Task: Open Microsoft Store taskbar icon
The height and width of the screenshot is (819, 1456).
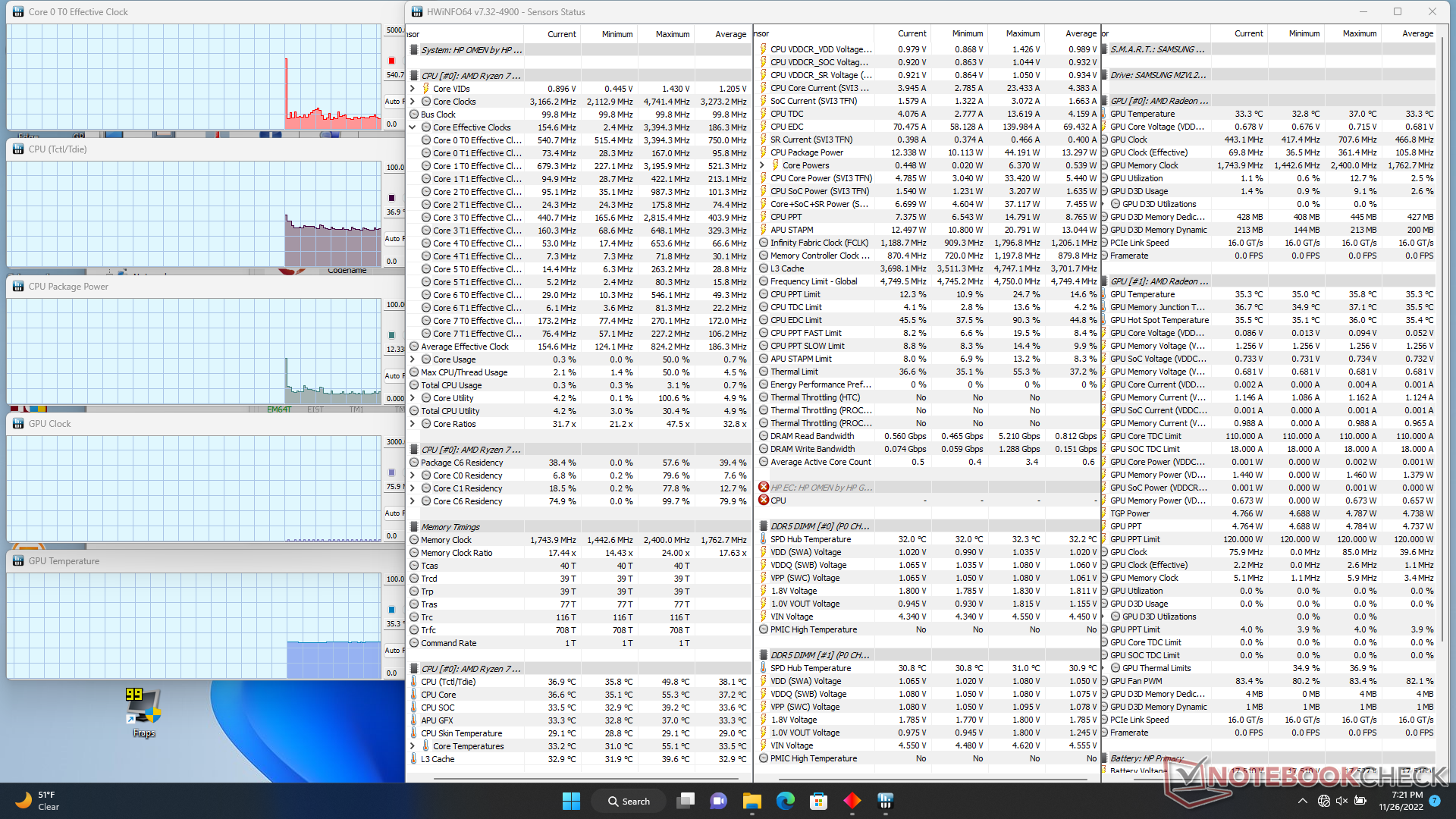Action: pos(818,801)
